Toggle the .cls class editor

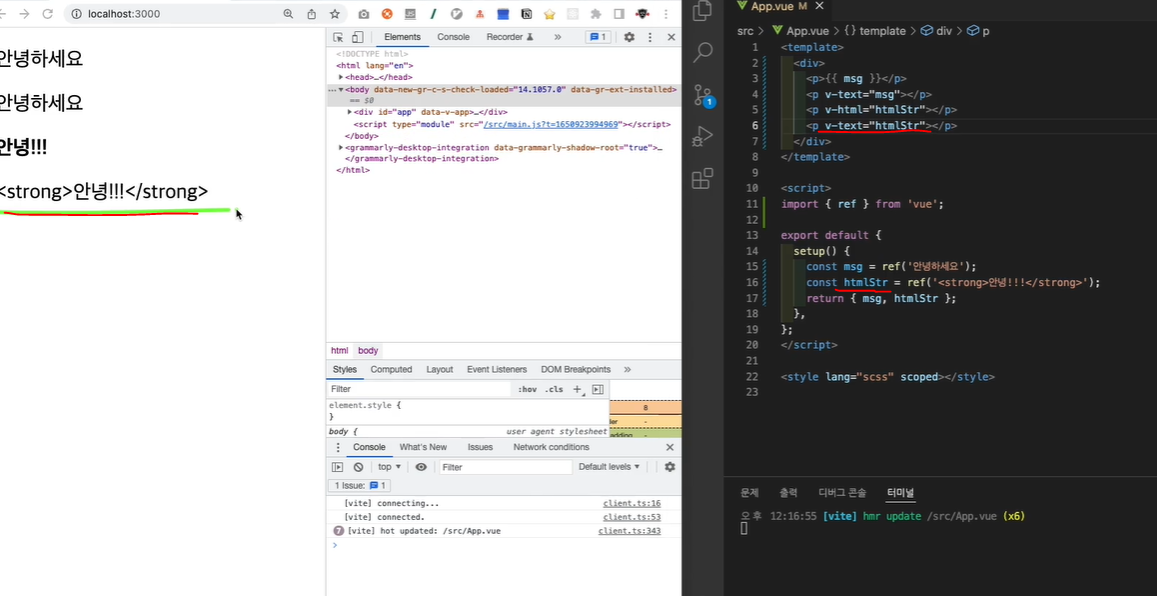pos(554,389)
